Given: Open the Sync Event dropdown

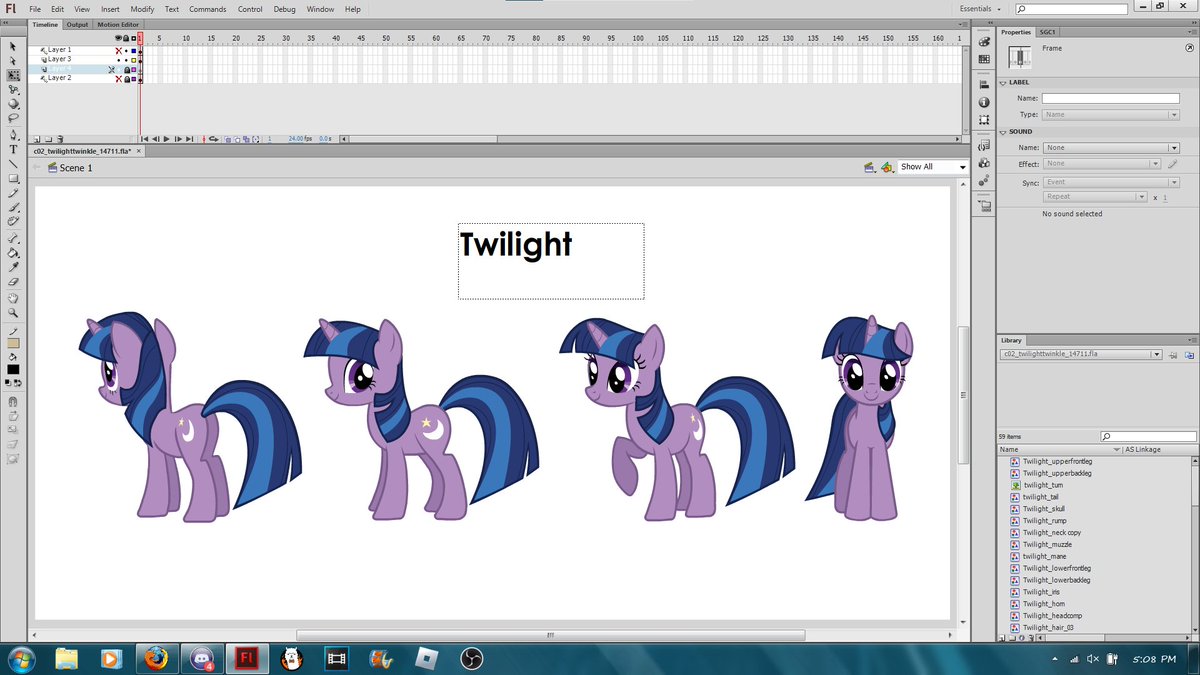Looking at the screenshot, I should [1111, 182].
